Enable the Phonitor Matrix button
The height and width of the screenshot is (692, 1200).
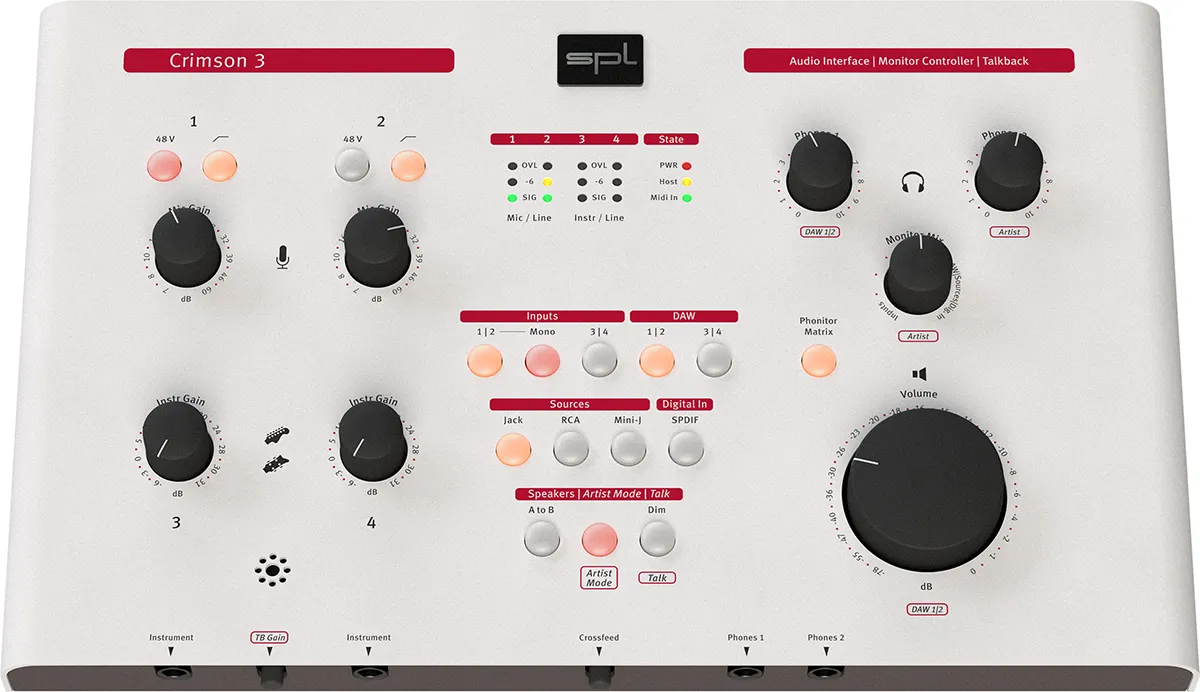(x=817, y=360)
